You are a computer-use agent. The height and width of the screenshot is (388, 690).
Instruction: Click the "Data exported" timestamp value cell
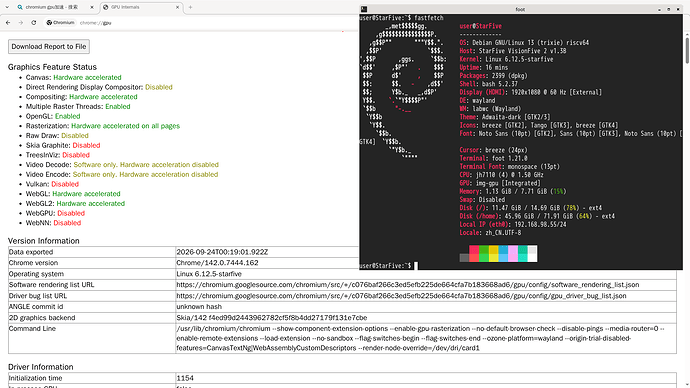(267, 252)
